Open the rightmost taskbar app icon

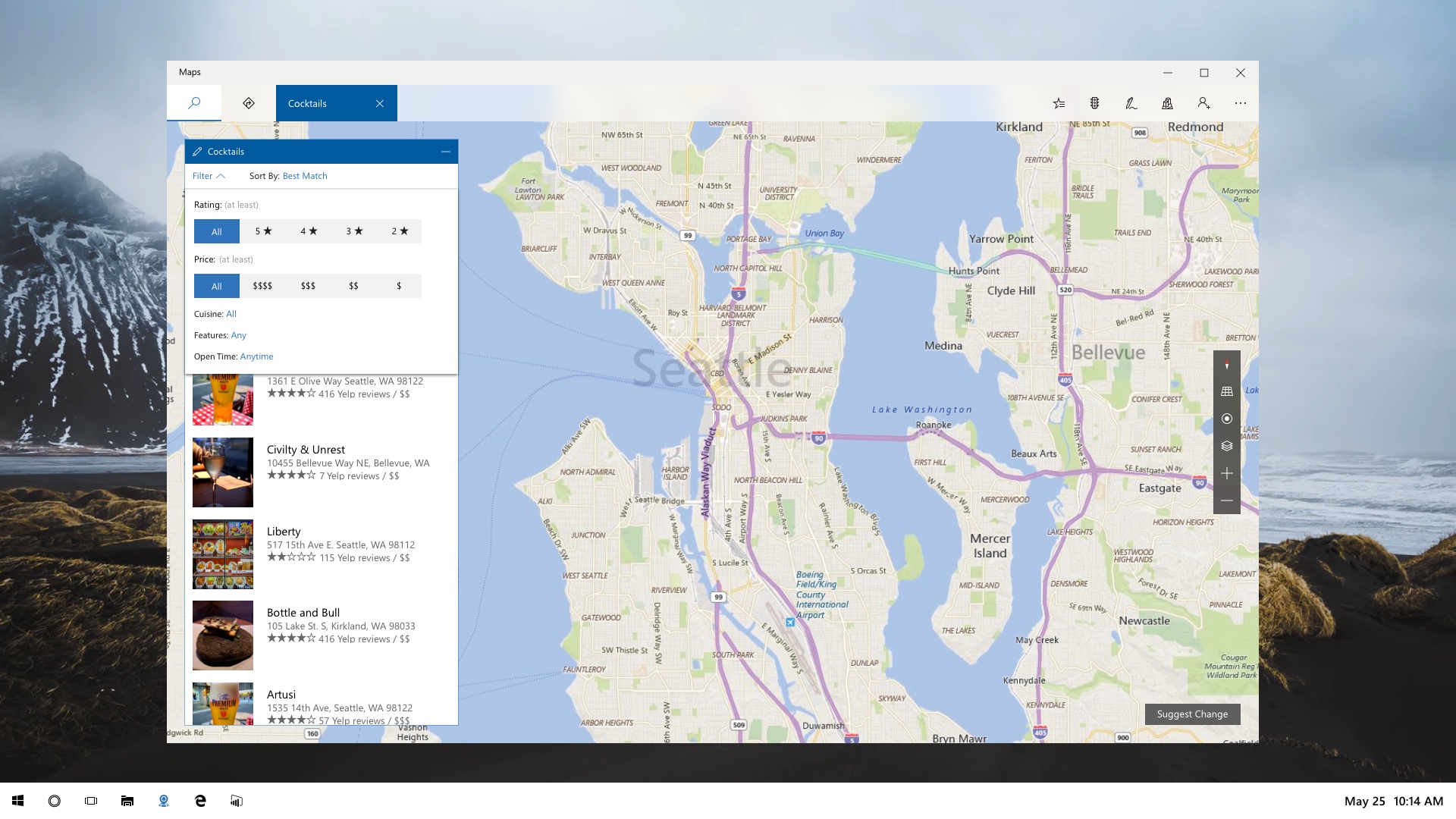237,801
